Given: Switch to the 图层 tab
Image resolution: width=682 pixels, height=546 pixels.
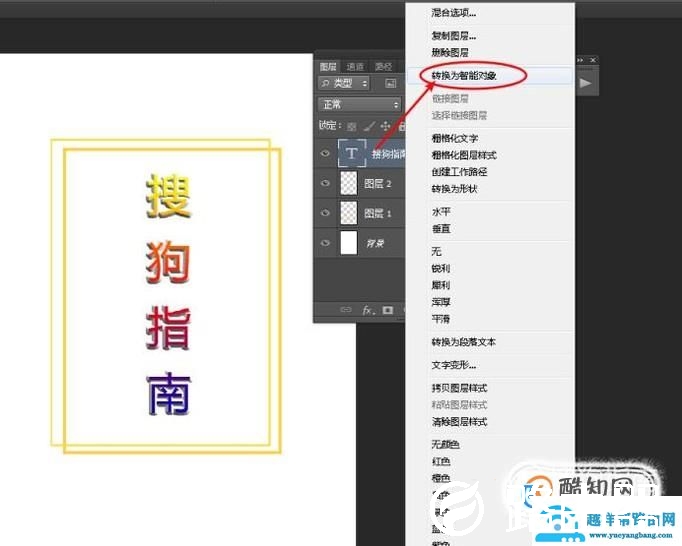Looking at the screenshot, I should pos(328,67).
